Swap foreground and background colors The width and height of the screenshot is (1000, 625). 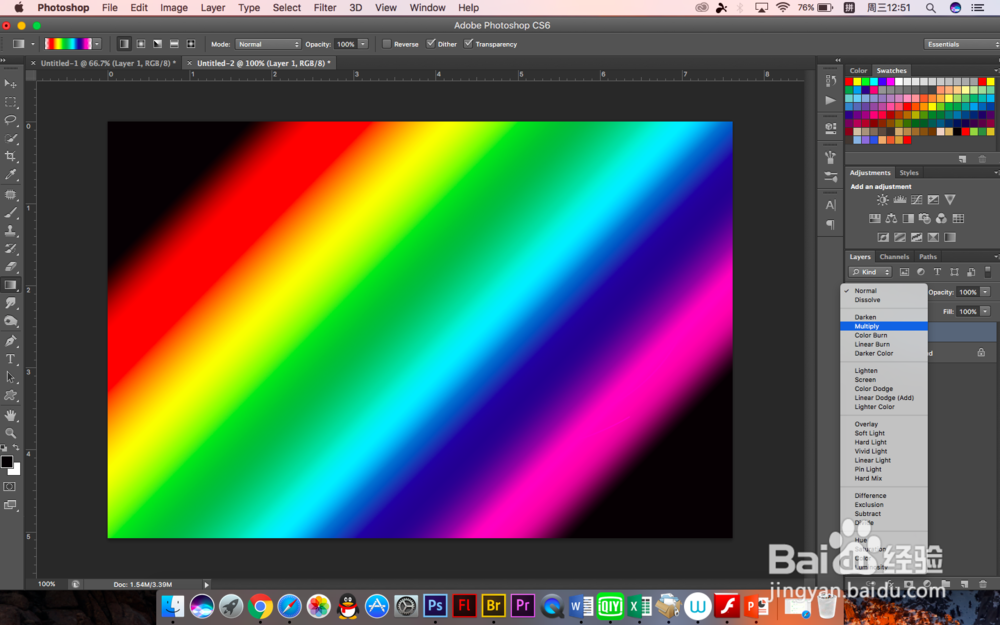click(16, 448)
